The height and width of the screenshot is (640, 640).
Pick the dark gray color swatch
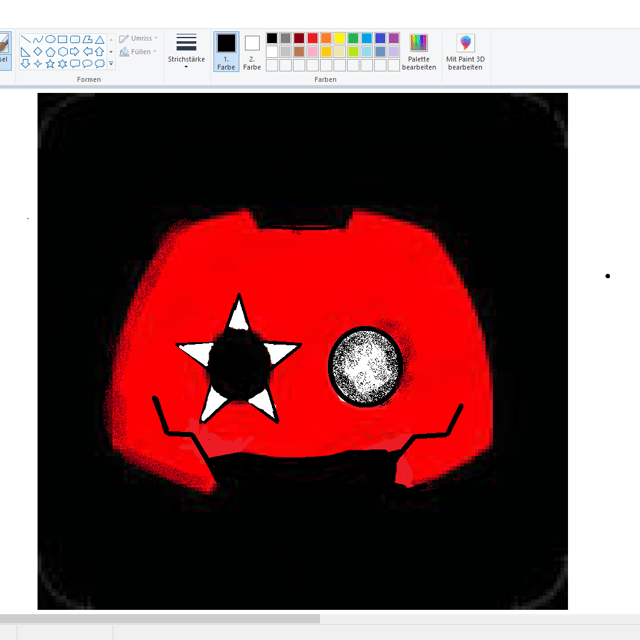tap(285, 38)
